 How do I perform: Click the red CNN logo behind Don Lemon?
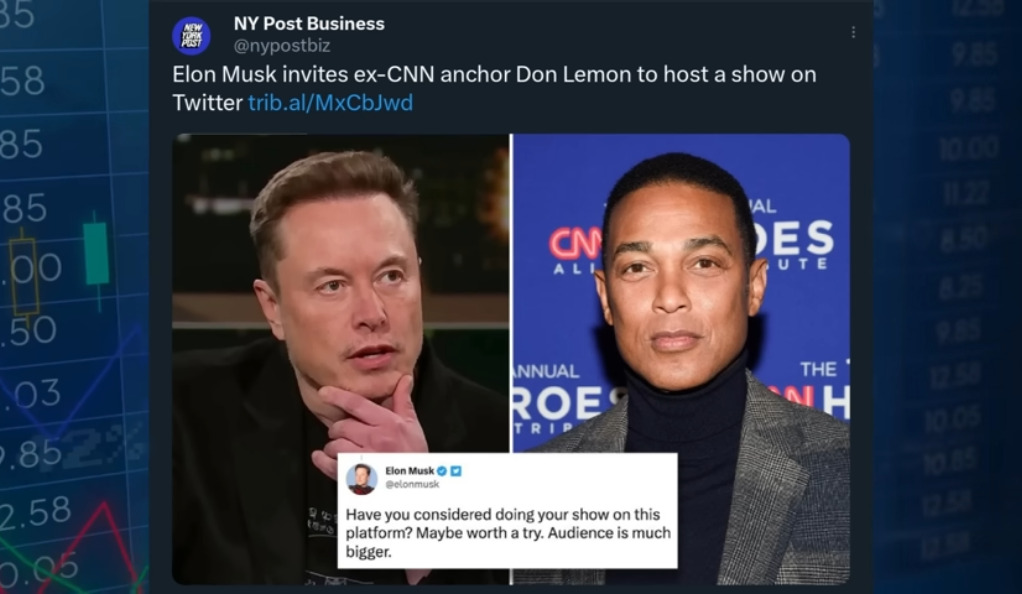point(576,245)
